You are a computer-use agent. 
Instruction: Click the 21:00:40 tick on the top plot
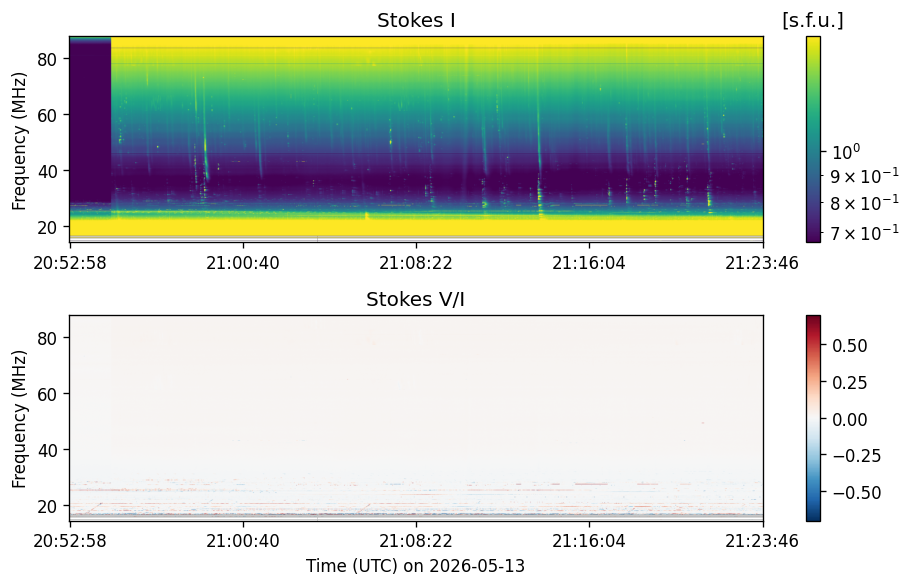243,263
